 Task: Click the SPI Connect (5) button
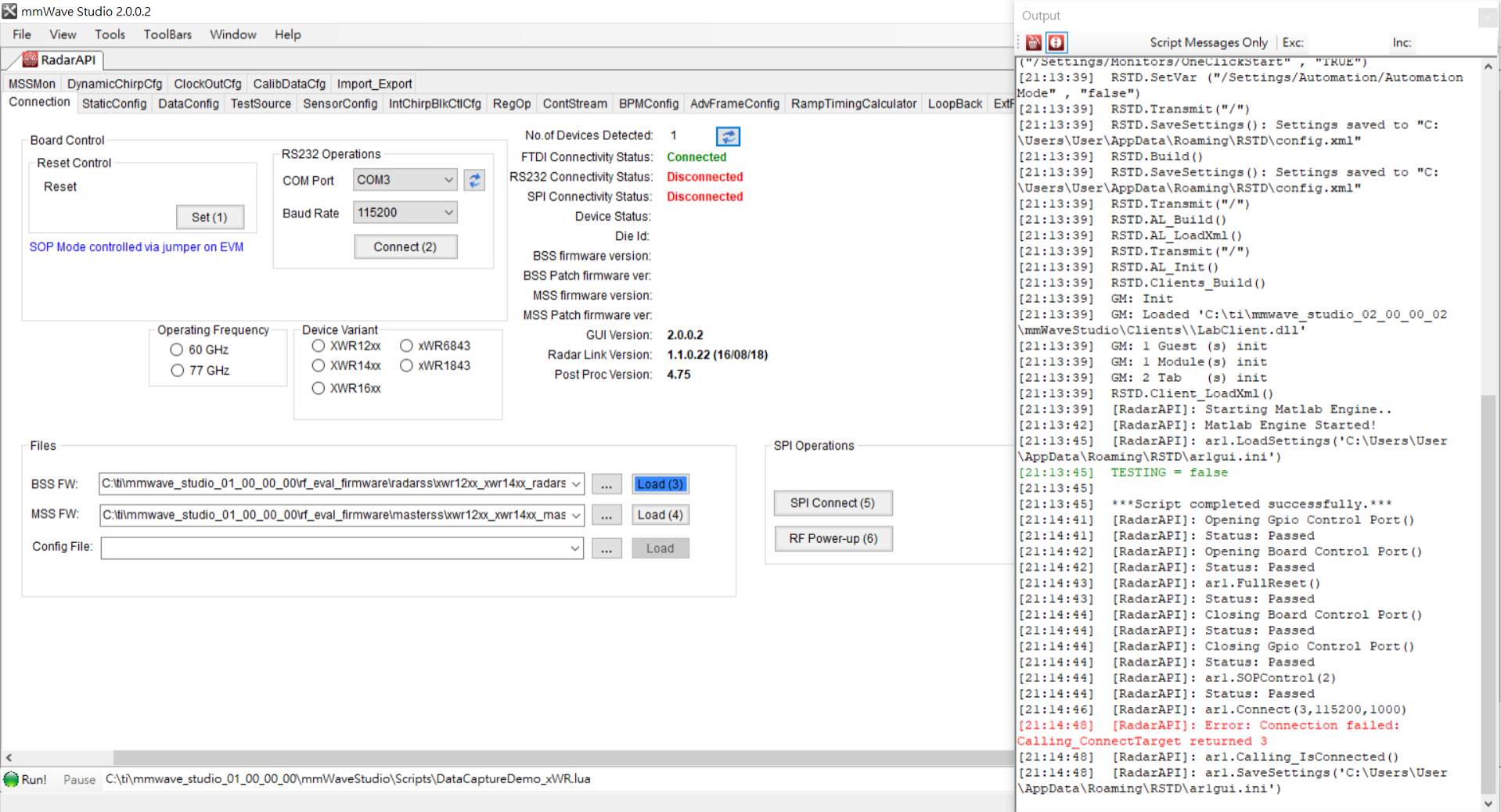click(833, 503)
